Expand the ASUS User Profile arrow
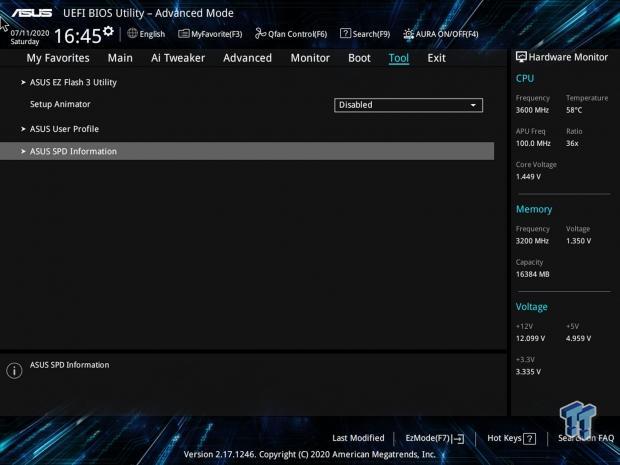This screenshot has height=465, width=620. coord(23,129)
